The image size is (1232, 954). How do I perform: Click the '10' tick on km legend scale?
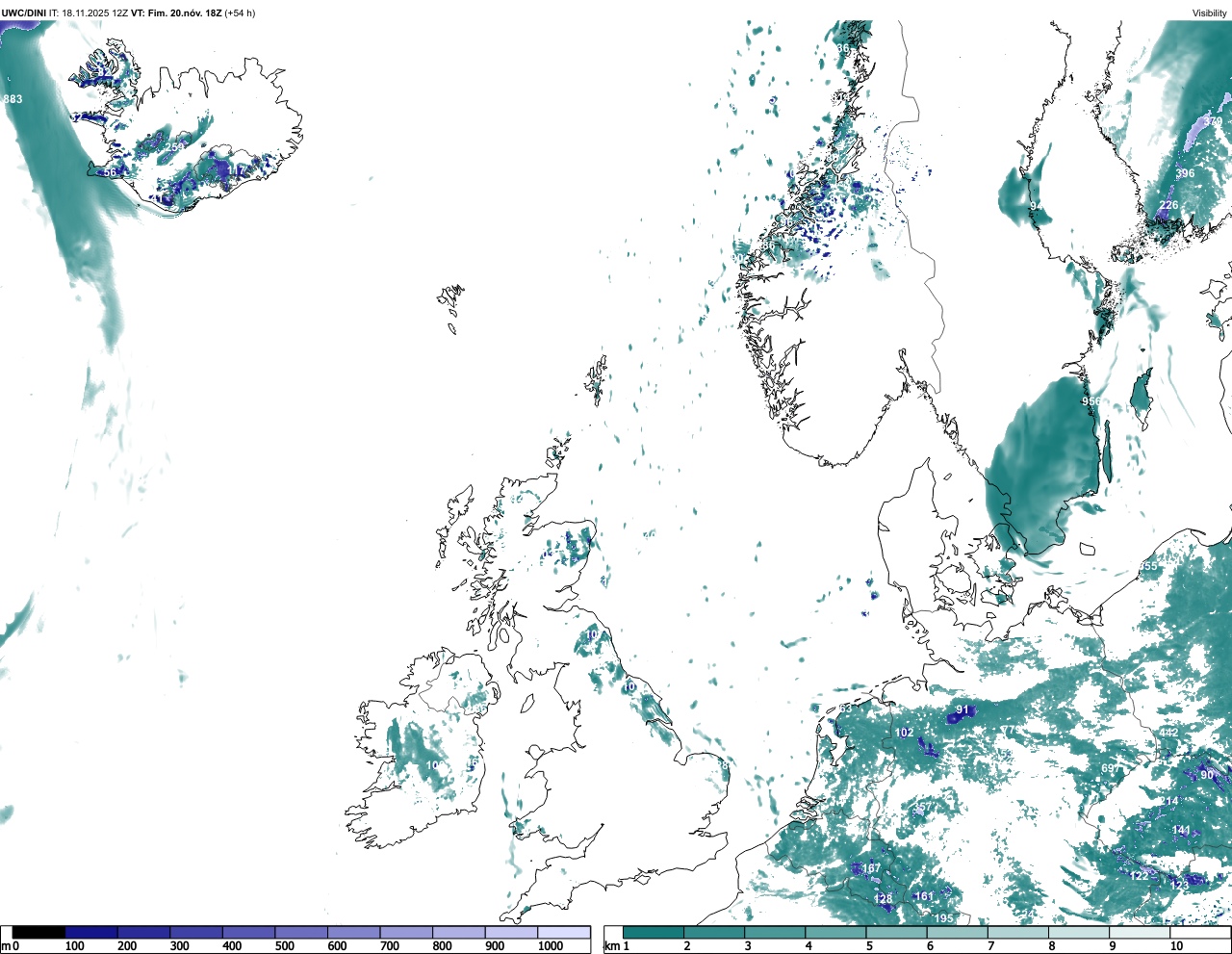(1176, 946)
